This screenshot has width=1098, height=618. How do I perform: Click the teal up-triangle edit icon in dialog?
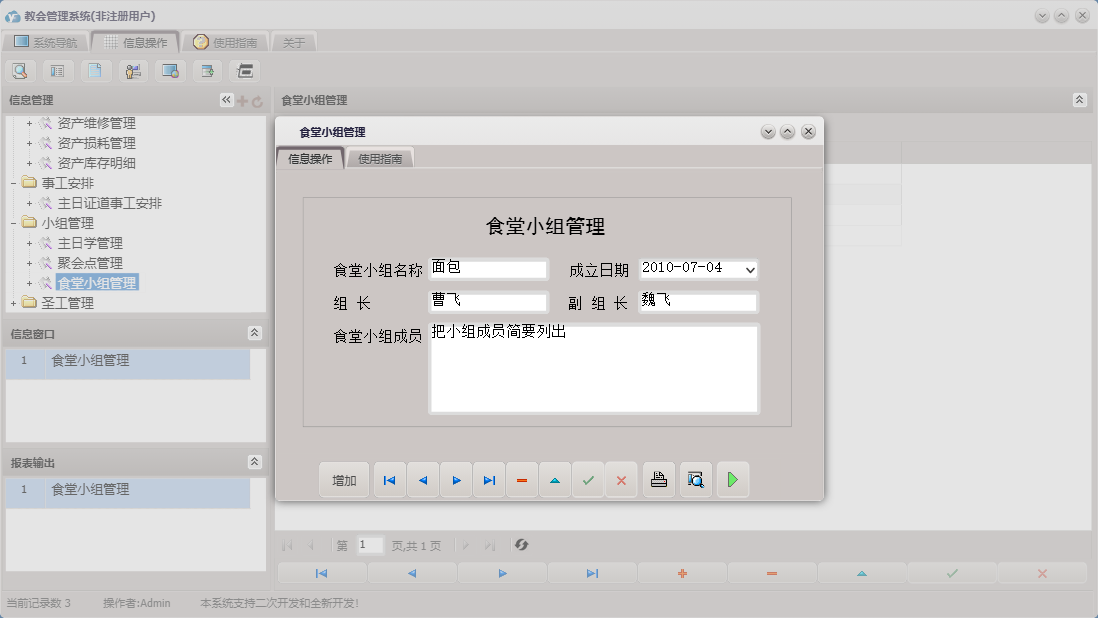(x=555, y=480)
